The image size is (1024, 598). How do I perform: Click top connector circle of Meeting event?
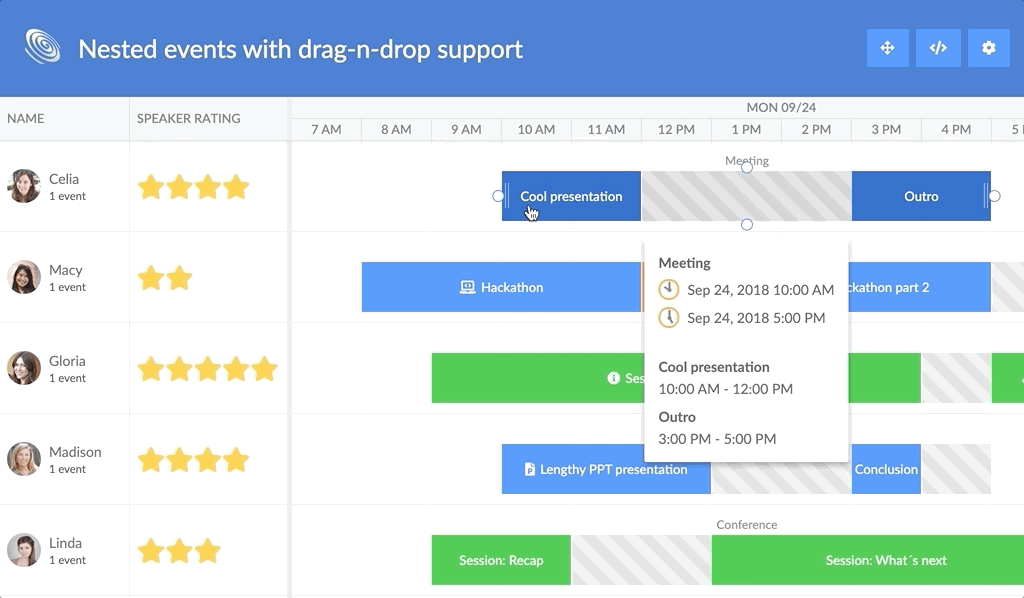[x=747, y=168]
